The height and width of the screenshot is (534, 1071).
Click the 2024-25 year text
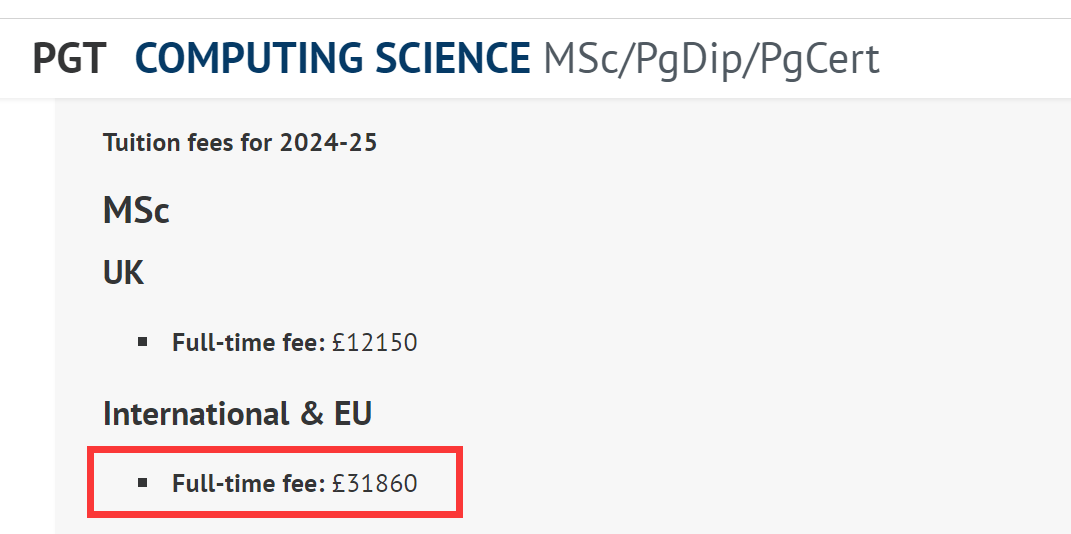pyautogui.click(x=328, y=143)
